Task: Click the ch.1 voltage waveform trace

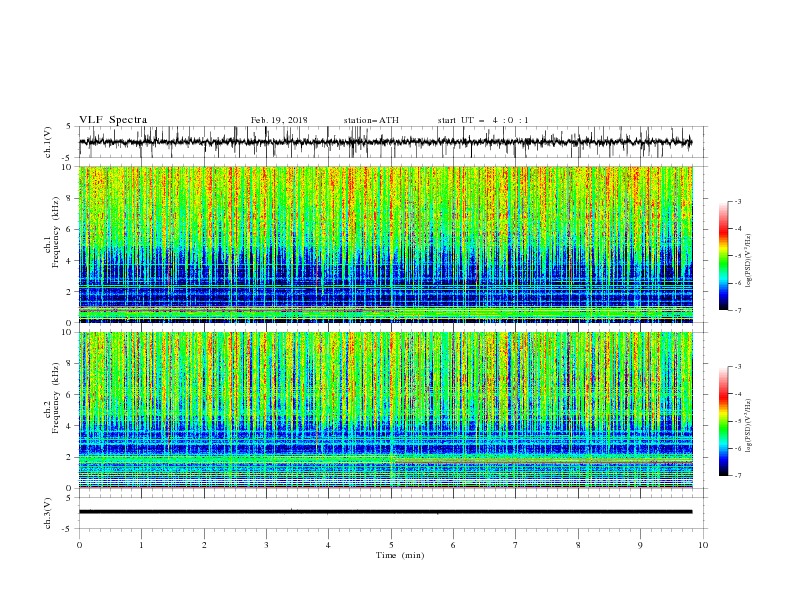Action: [x=385, y=142]
